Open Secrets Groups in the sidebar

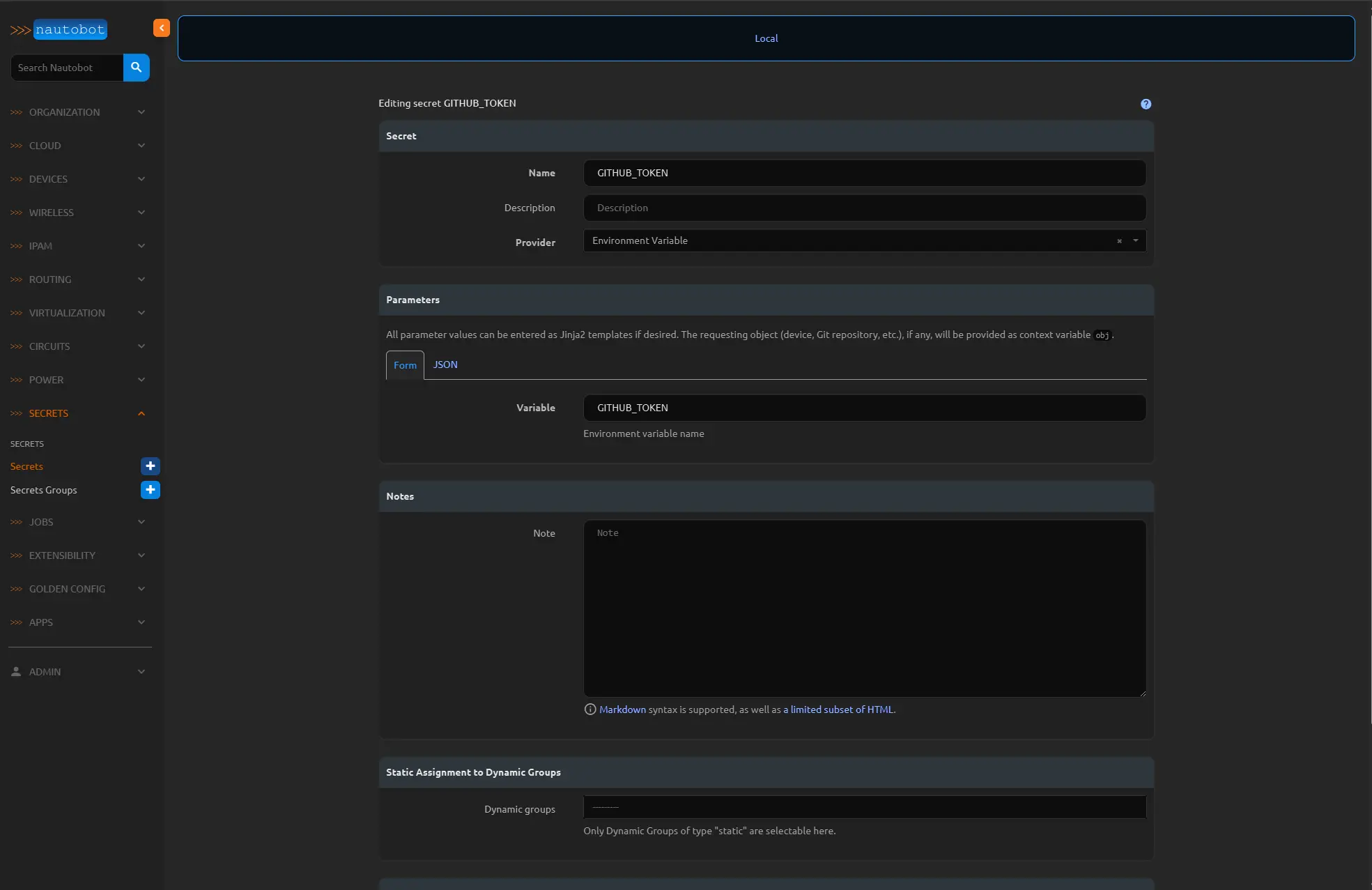44,490
